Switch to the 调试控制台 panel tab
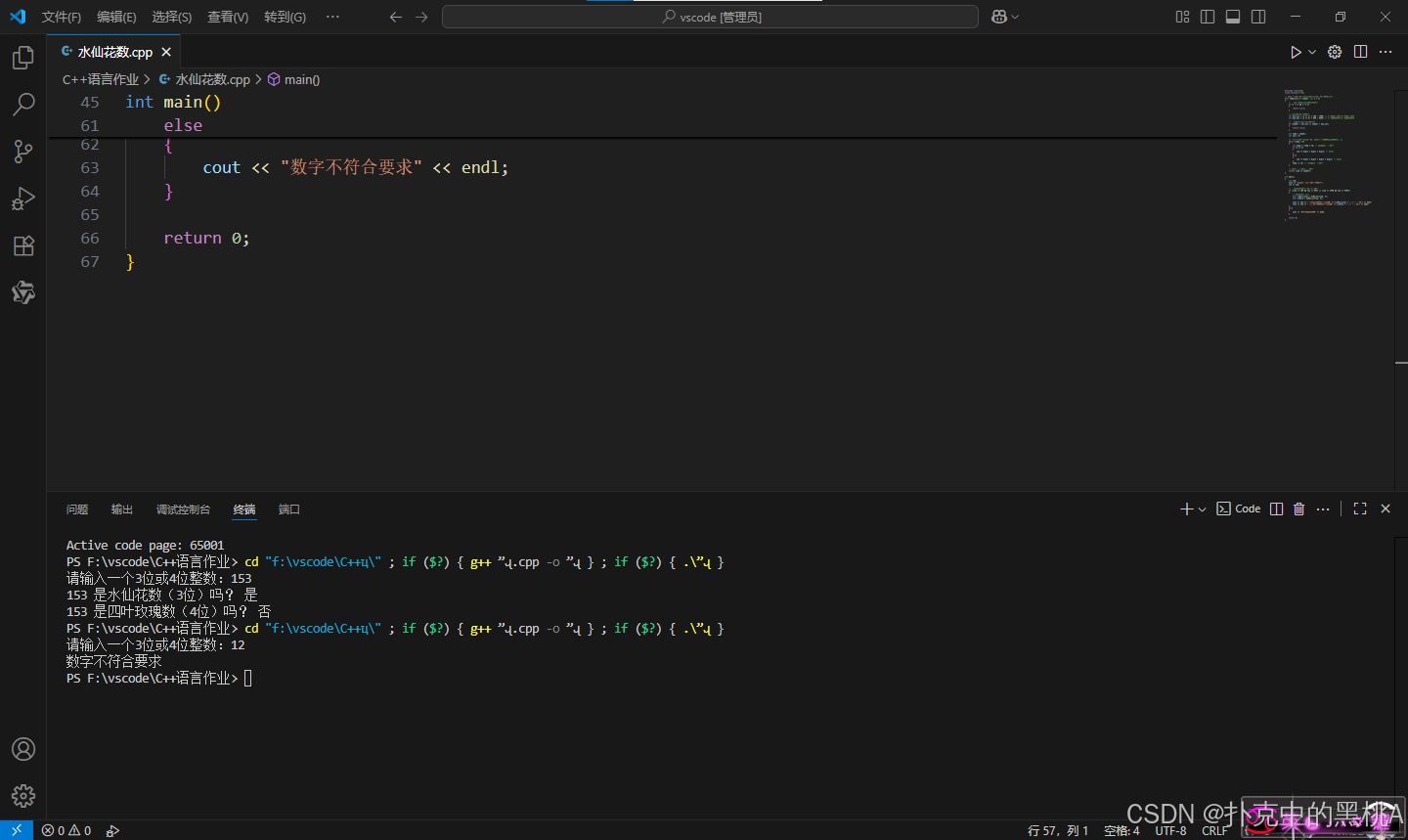 (x=183, y=509)
